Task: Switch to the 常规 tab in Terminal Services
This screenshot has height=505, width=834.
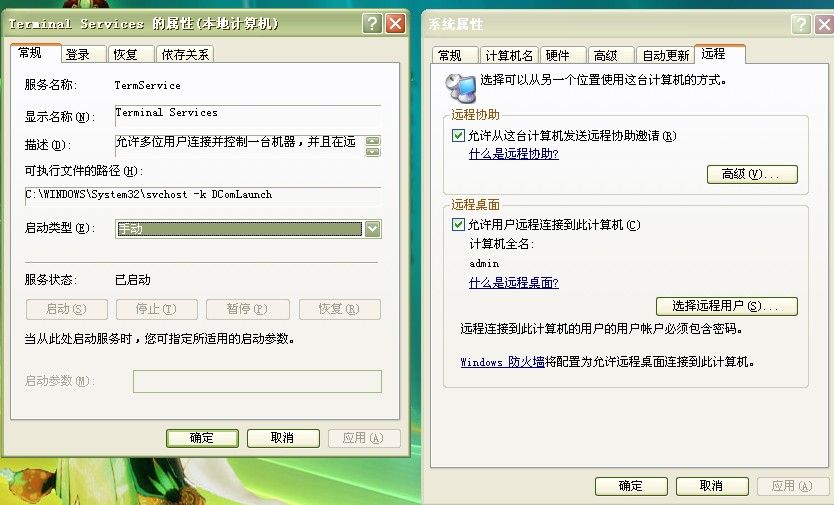Action: point(35,53)
